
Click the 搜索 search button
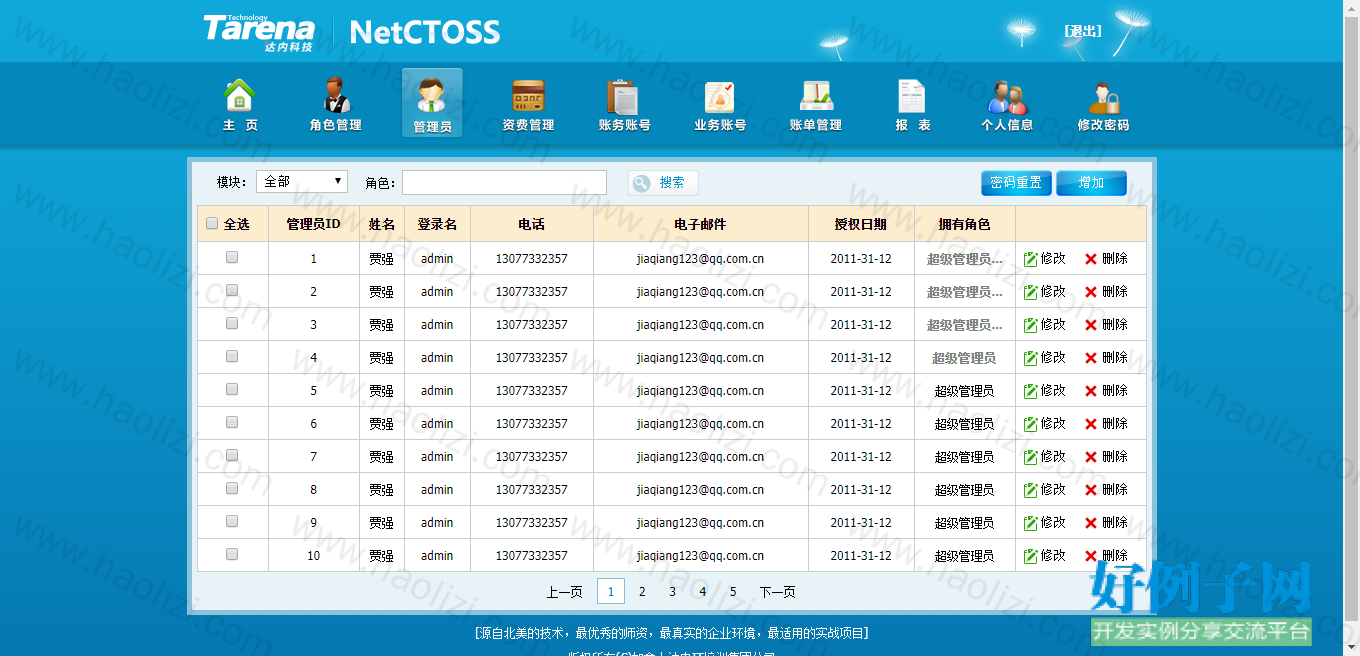point(663,183)
